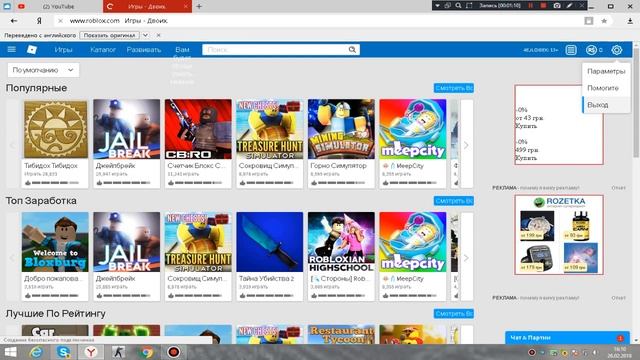
Task: Click the recorder zoom magnifier icon
Action: pos(458,6)
